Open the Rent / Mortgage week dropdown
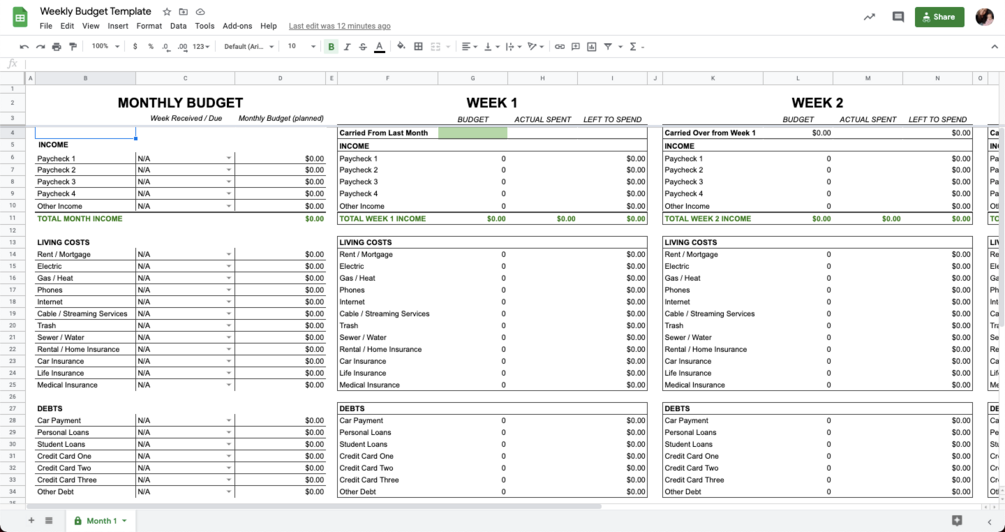Screen dimensions: 1005x532 [x=228, y=254]
